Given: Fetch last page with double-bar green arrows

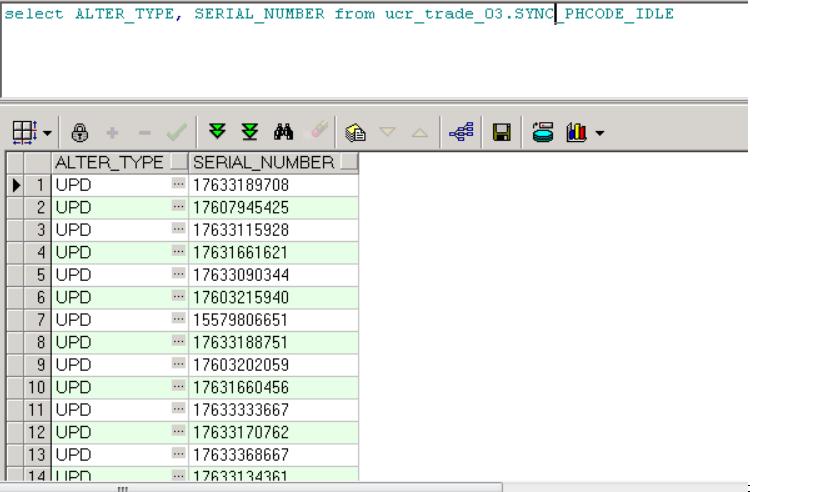Looking at the screenshot, I should pos(250,132).
